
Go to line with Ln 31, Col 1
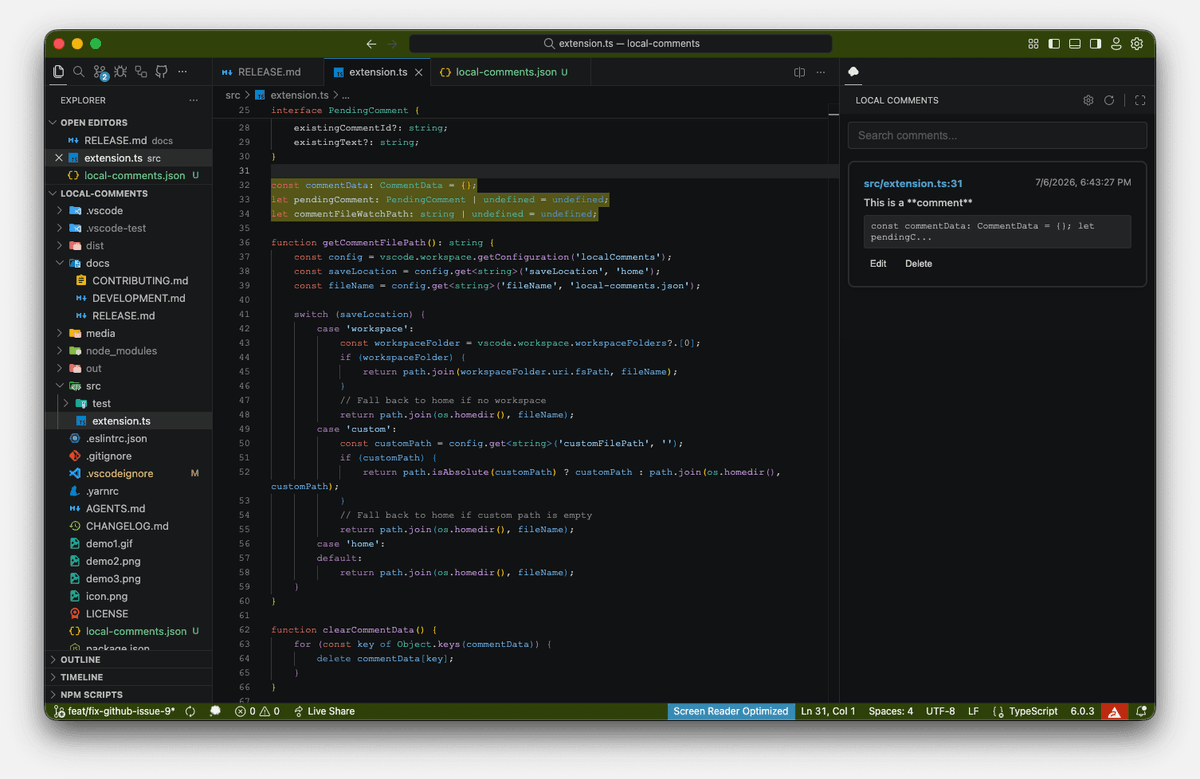pyautogui.click(x=828, y=711)
